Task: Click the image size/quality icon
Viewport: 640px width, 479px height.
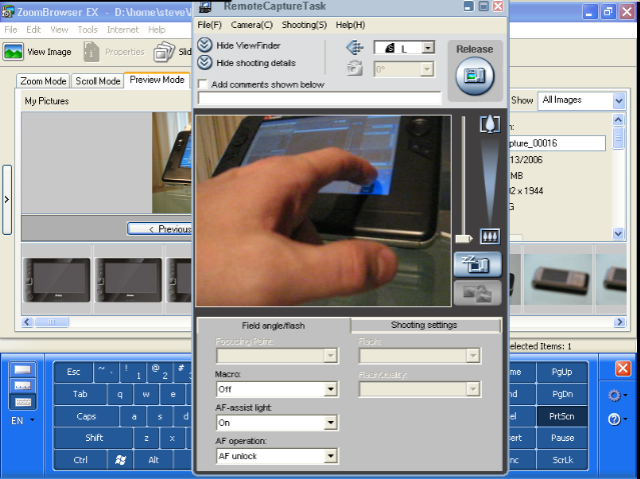Action: pos(354,47)
